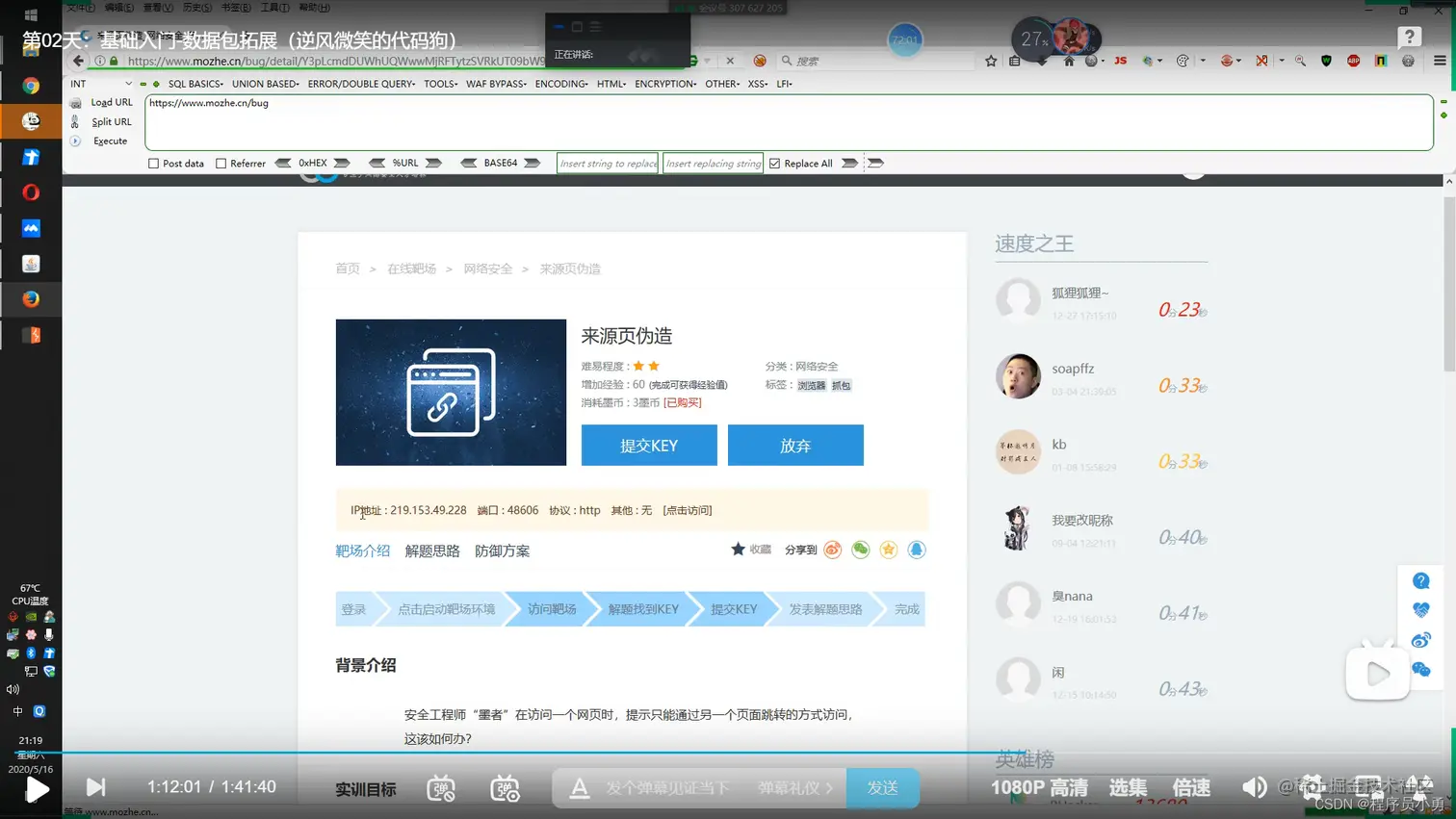Open 在线靶场 breadcrumb link
The image size is (1456, 819).
tap(411, 269)
